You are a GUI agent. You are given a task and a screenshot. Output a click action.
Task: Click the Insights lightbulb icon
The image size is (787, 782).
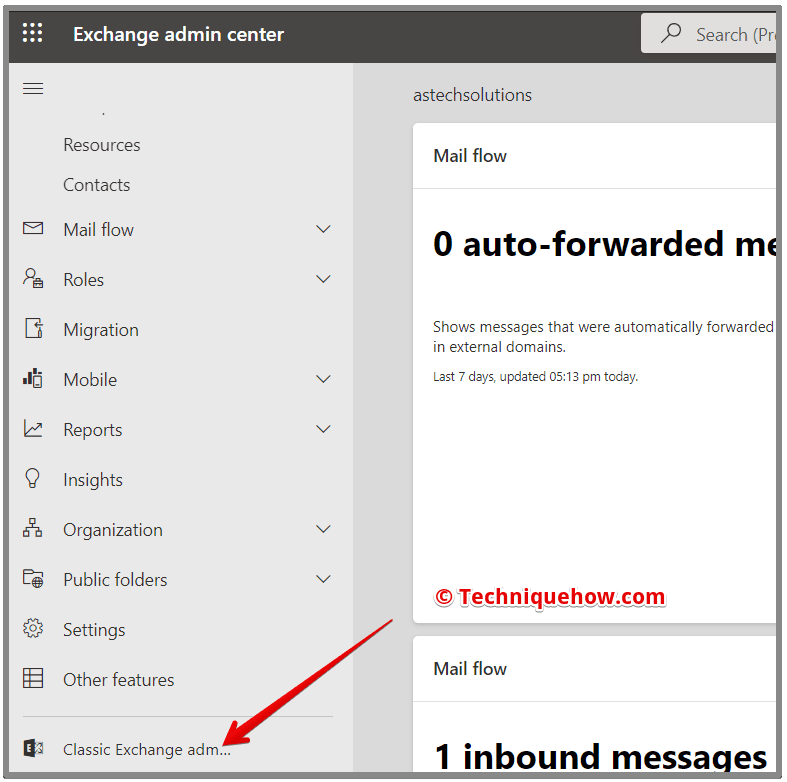[33, 478]
